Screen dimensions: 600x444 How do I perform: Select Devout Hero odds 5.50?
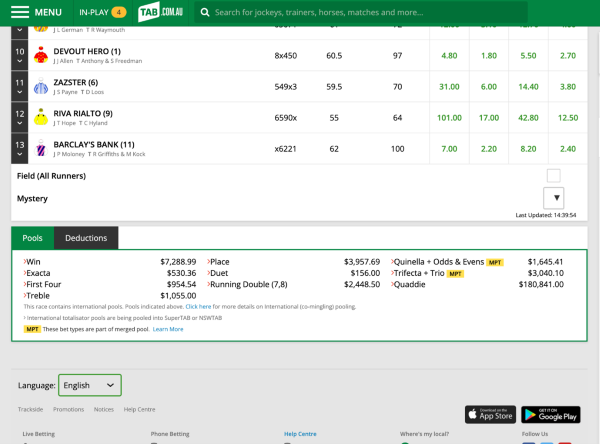click(x=528, y=56)
